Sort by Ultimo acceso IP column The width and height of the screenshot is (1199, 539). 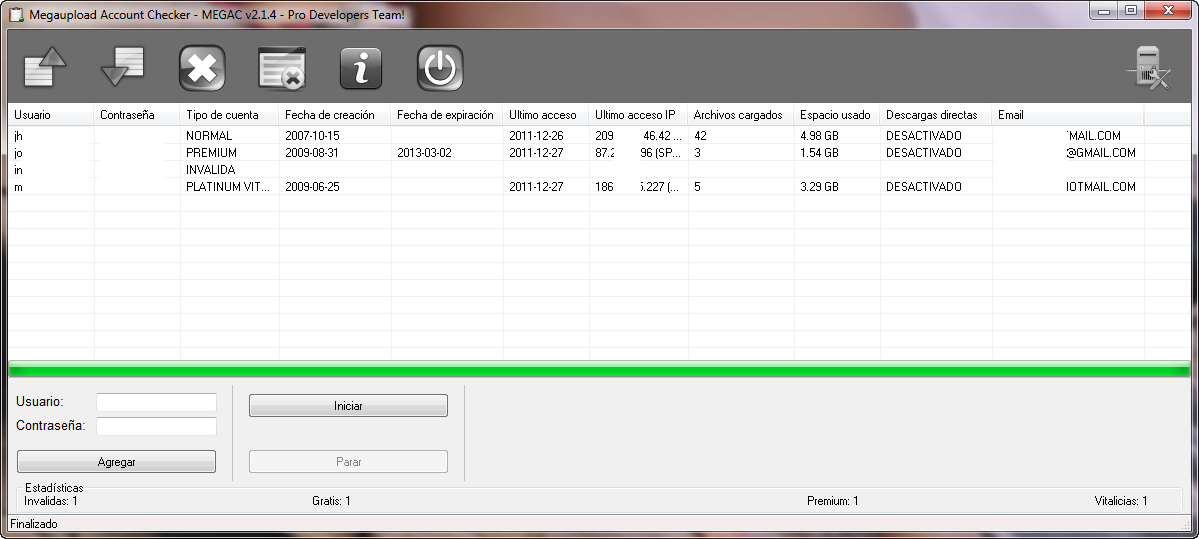(638, 115)
